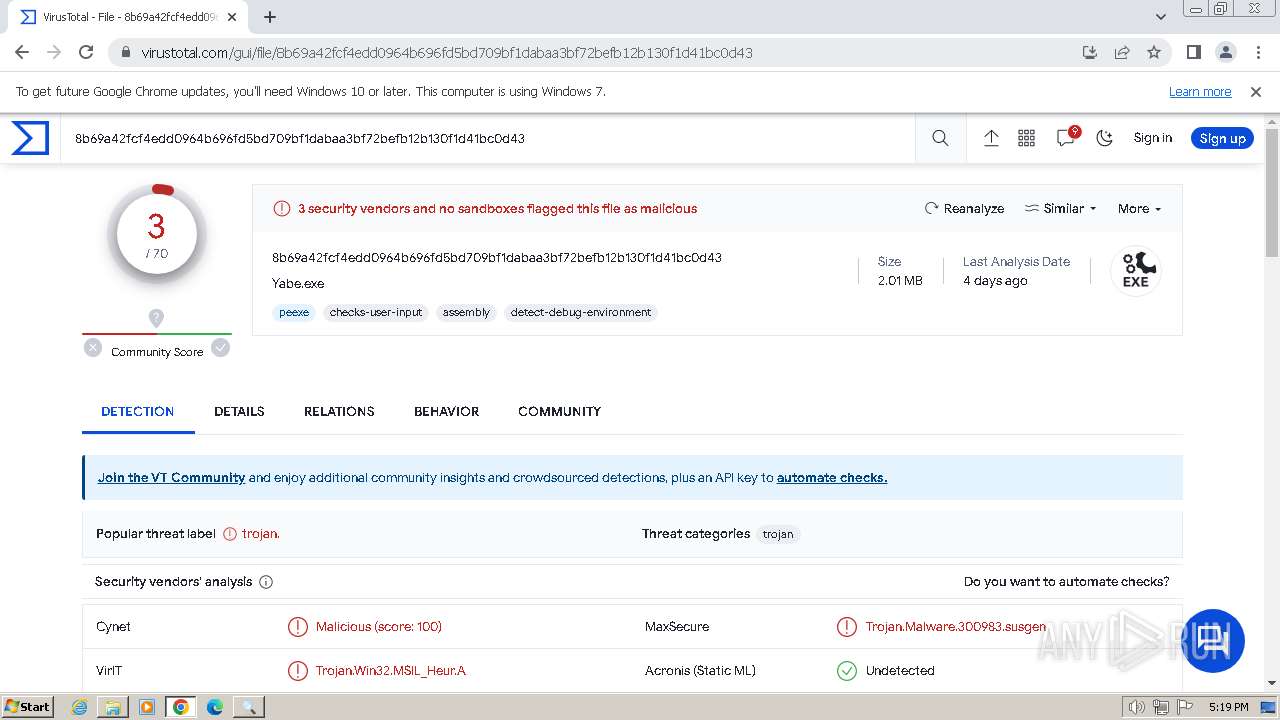1280x720 pixels.
Task: Switch to the DETECTION tab
Action: point(138,411)
